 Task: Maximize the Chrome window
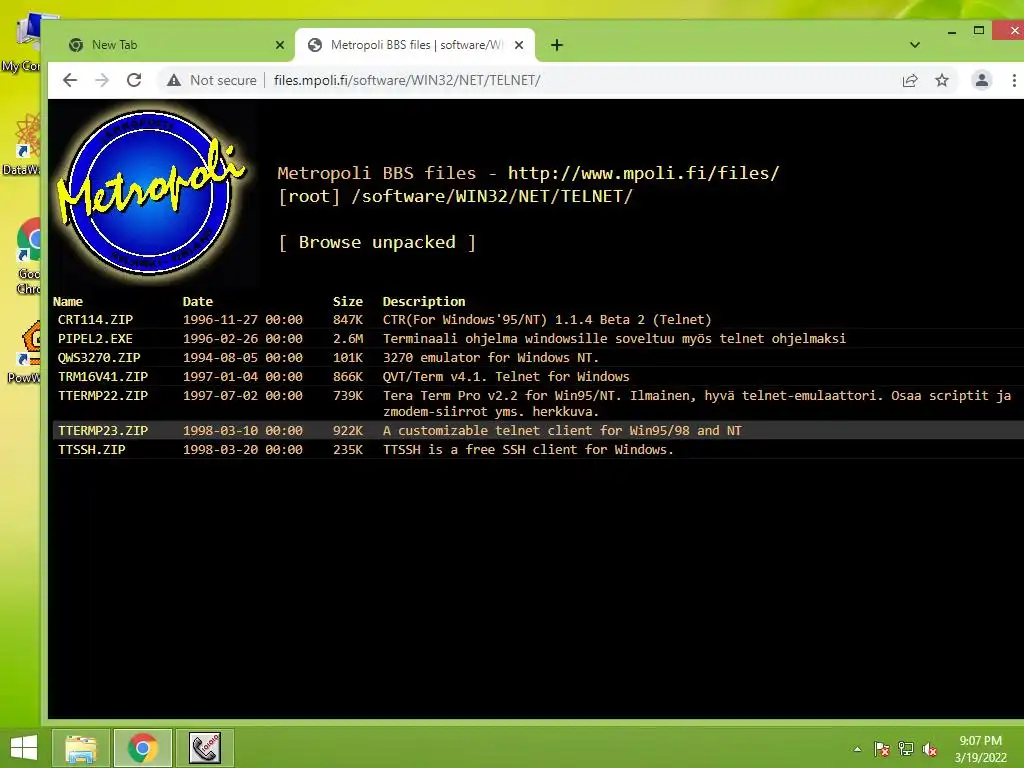[x=978, y=31]
